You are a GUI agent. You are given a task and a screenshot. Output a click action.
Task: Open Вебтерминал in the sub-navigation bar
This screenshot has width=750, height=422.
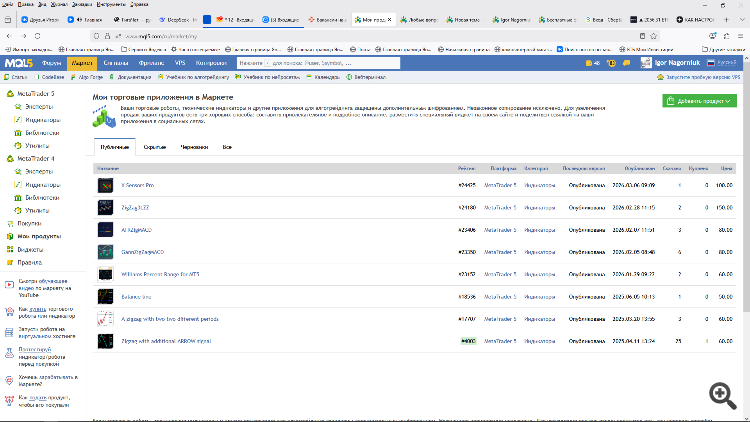(x=366, y=77)
